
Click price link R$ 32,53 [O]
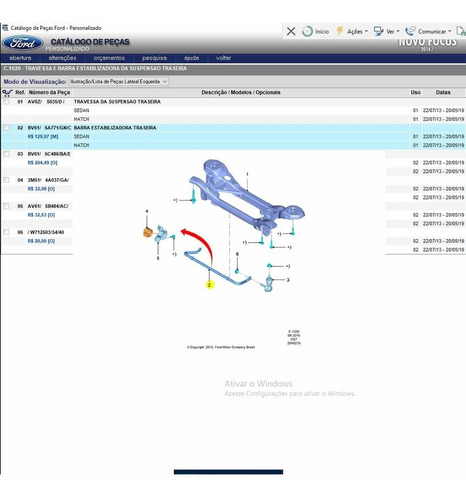tap(41, 215)
